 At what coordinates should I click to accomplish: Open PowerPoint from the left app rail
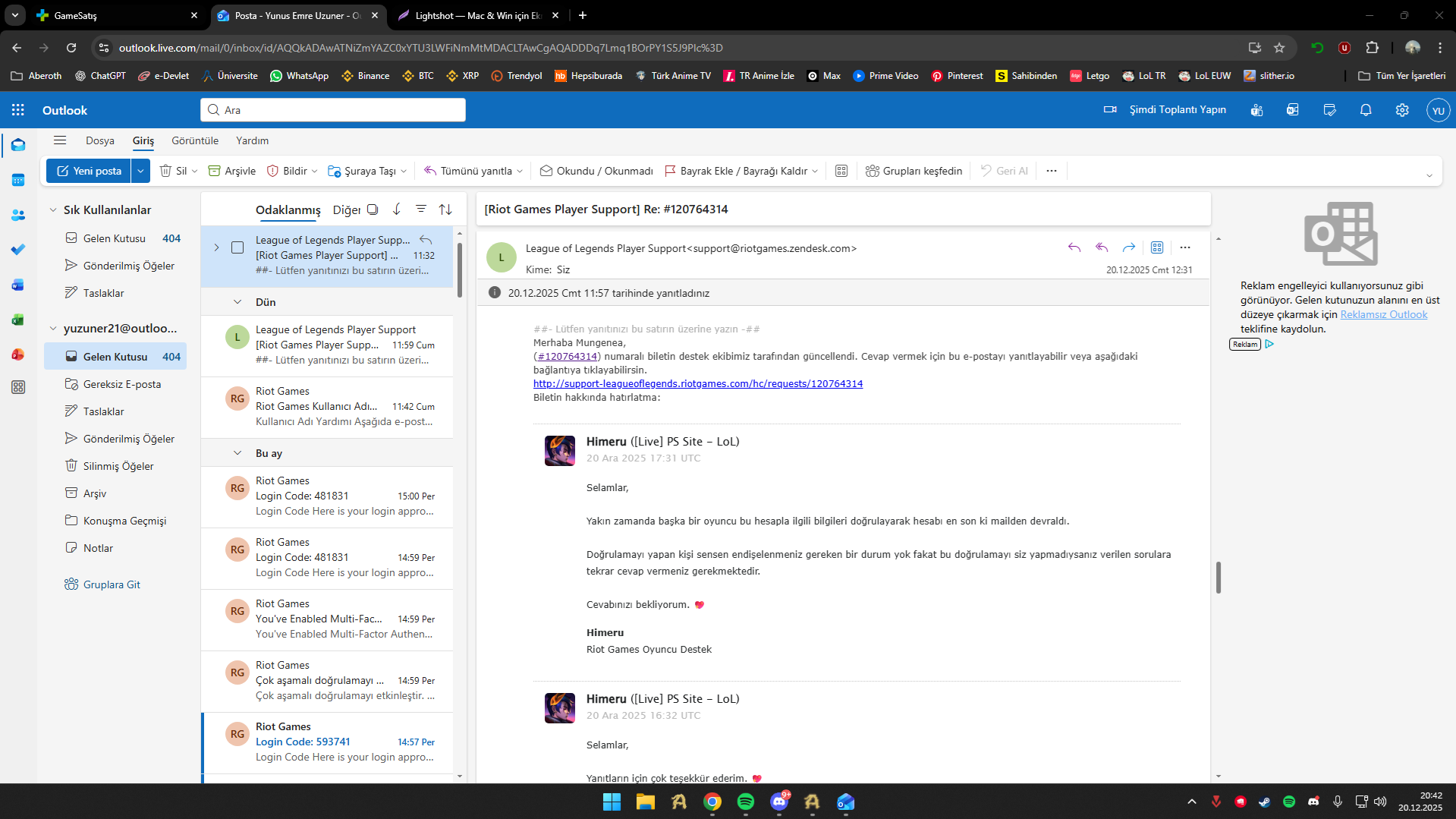[18, 354]
